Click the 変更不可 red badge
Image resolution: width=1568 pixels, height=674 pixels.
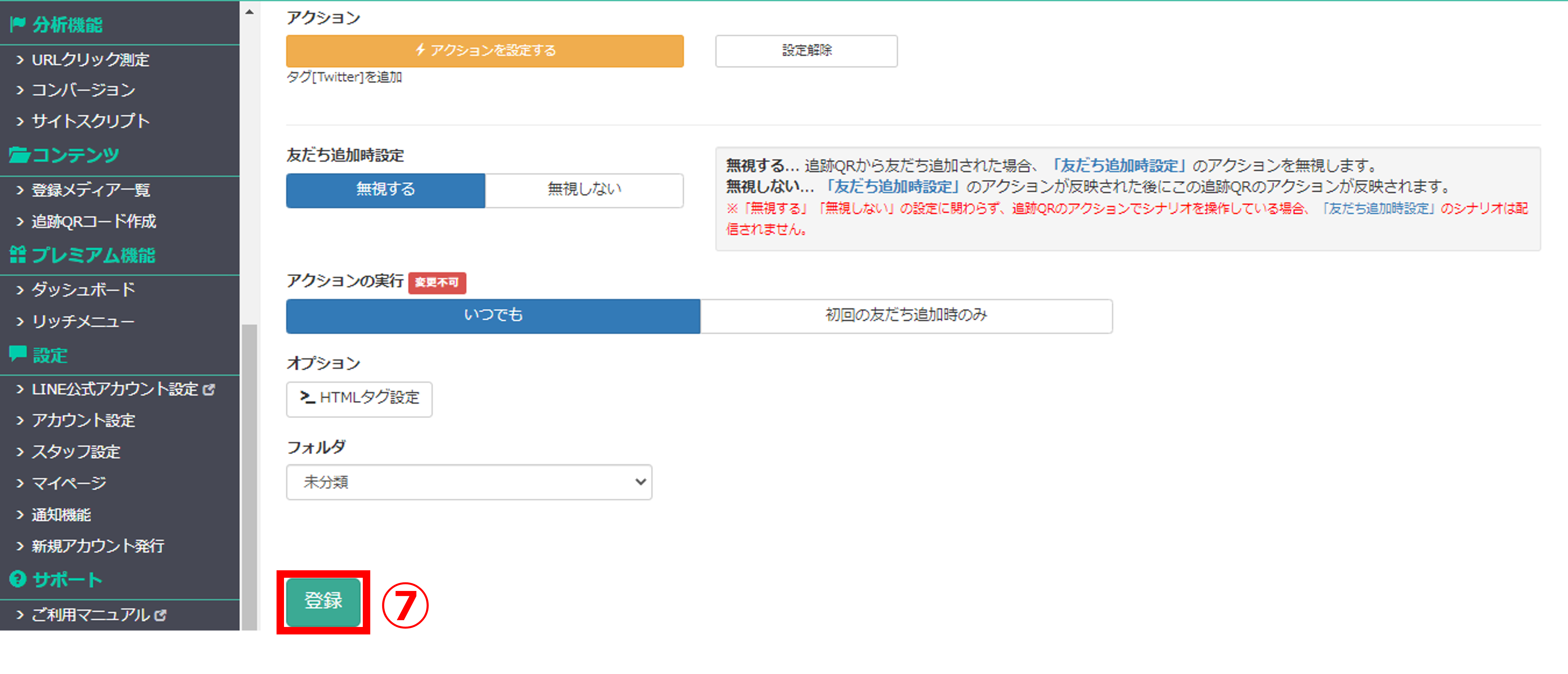(437, 283)
